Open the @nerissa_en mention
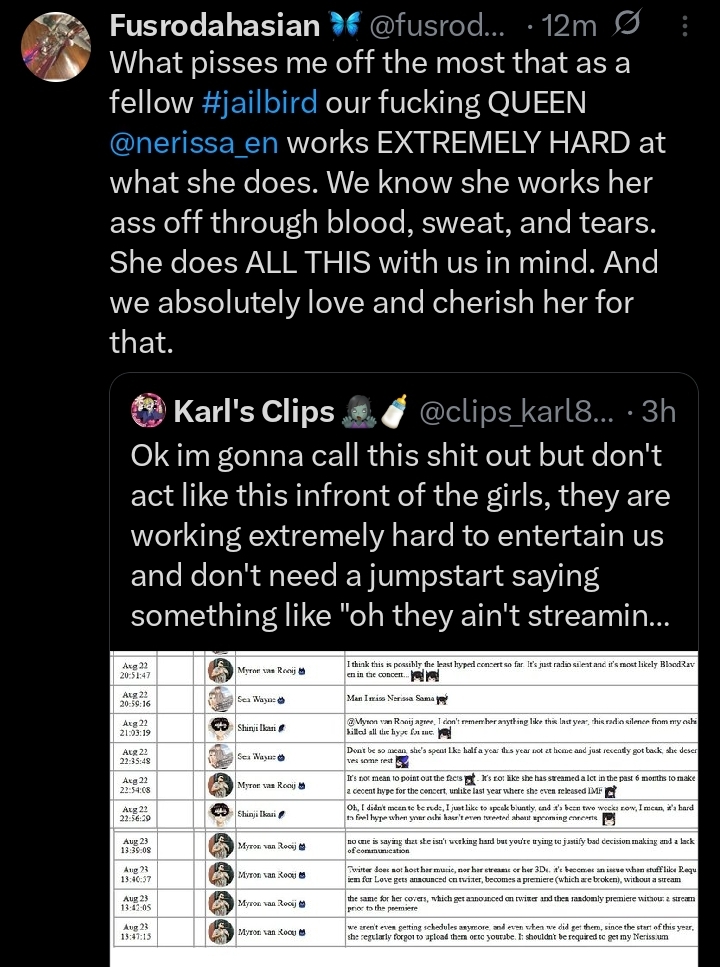720x967 pixels. (x=194, y=142)
